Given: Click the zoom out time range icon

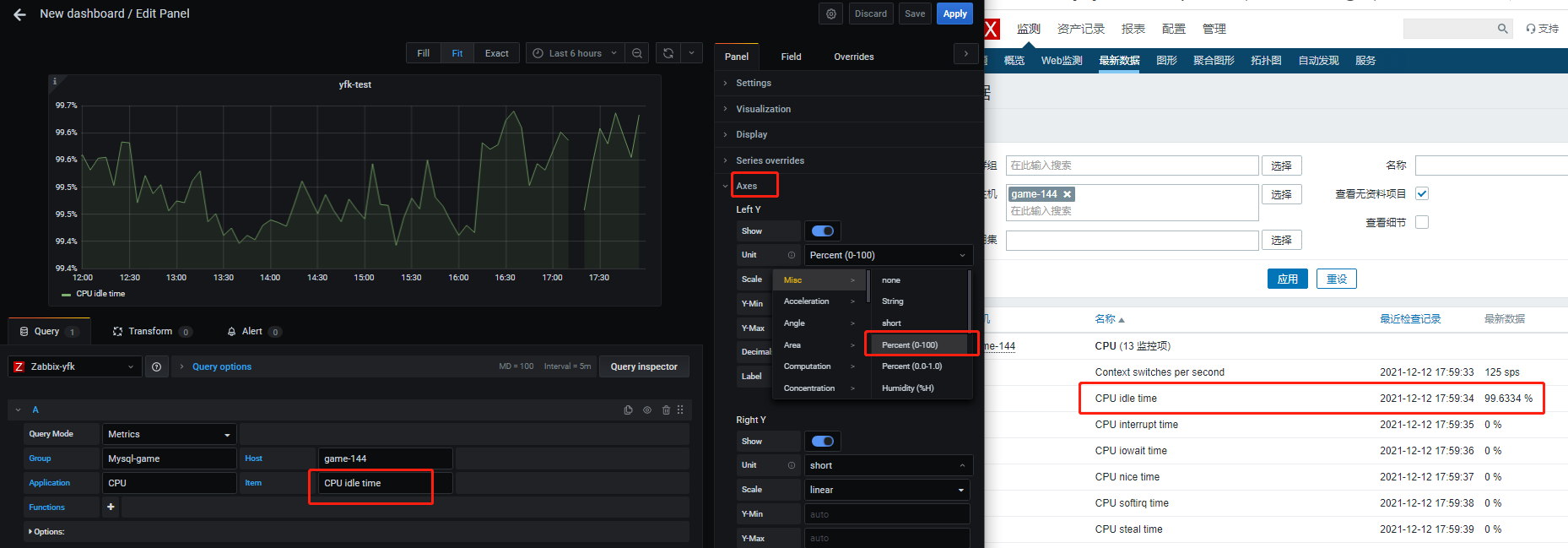Looking at the screenshot, I should [637, 53].
